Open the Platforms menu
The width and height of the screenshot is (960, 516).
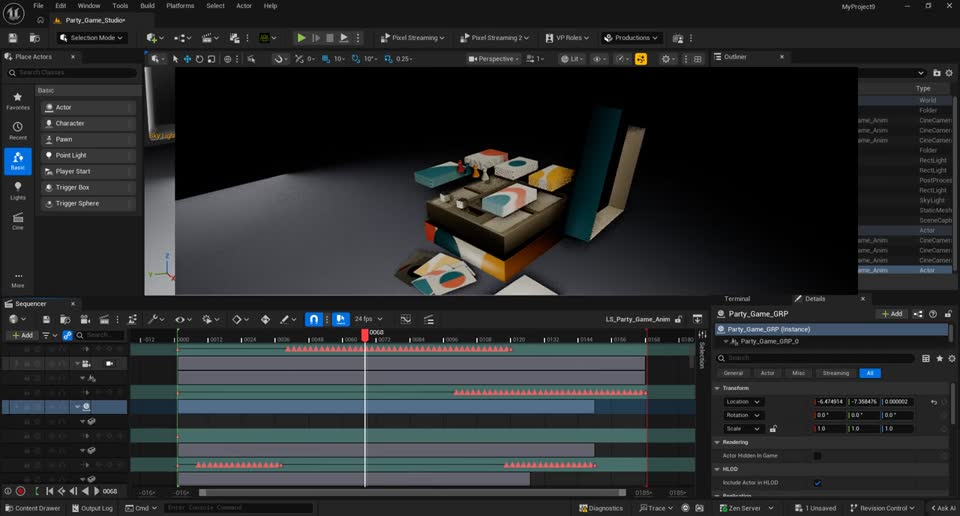[180, 6]
